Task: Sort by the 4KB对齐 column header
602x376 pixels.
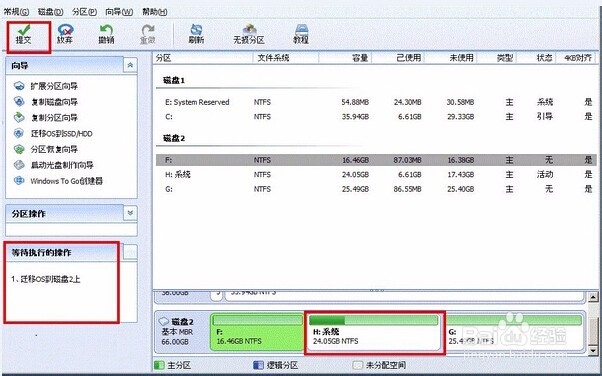Action: [x=576, y=58]
